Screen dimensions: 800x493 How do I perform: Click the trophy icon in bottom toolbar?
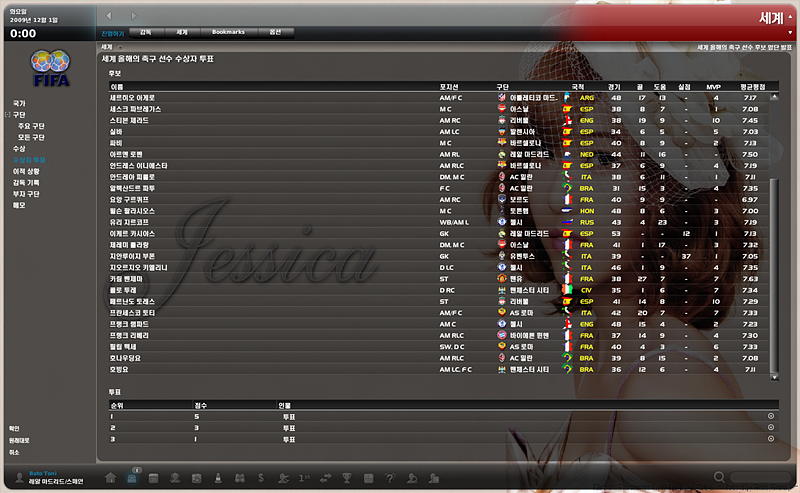coord(348,478)
